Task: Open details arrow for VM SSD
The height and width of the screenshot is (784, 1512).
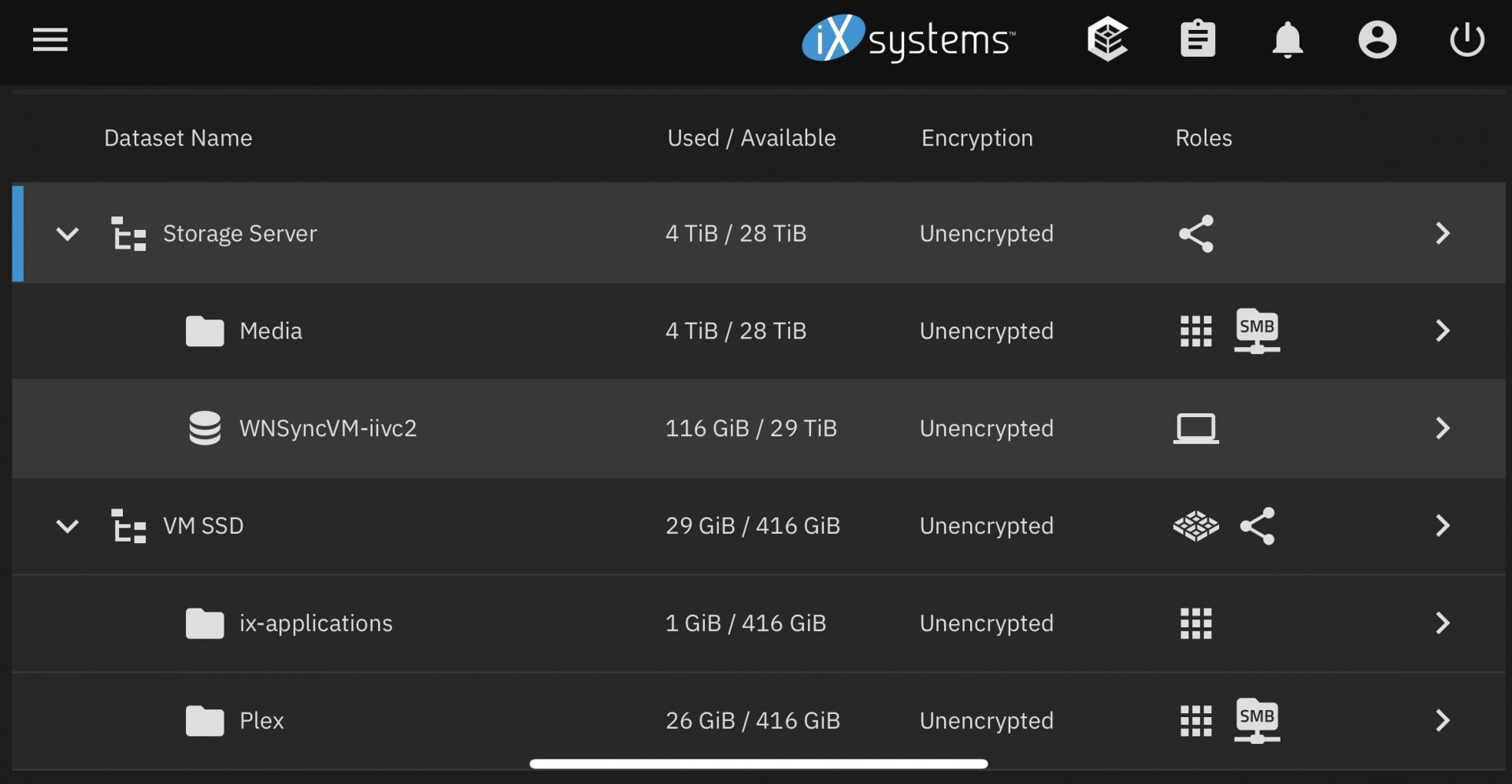Action: coord(1443,526)
